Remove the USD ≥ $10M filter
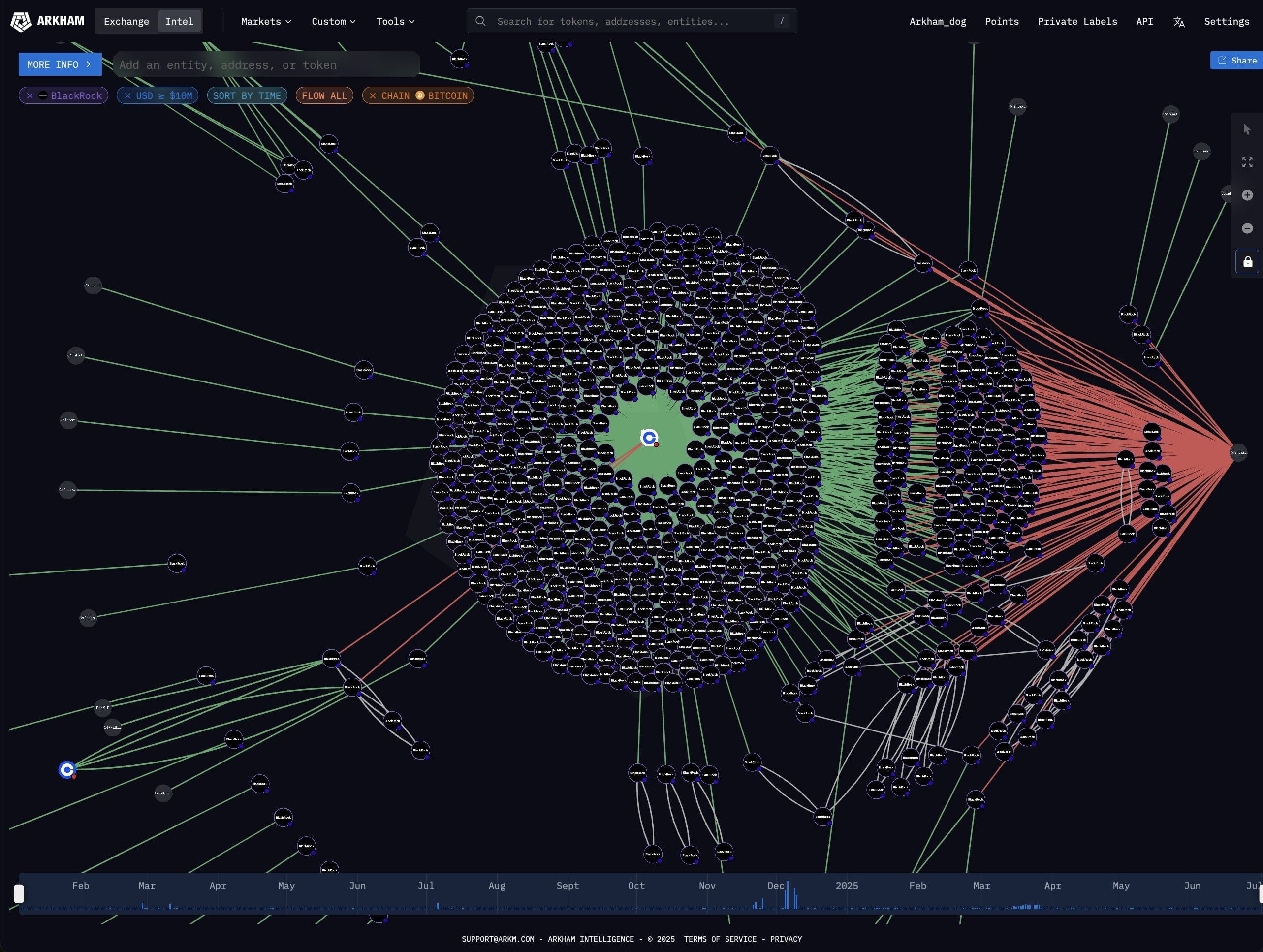The height and width of the screenshot is (952, 1263). (128, 96)
